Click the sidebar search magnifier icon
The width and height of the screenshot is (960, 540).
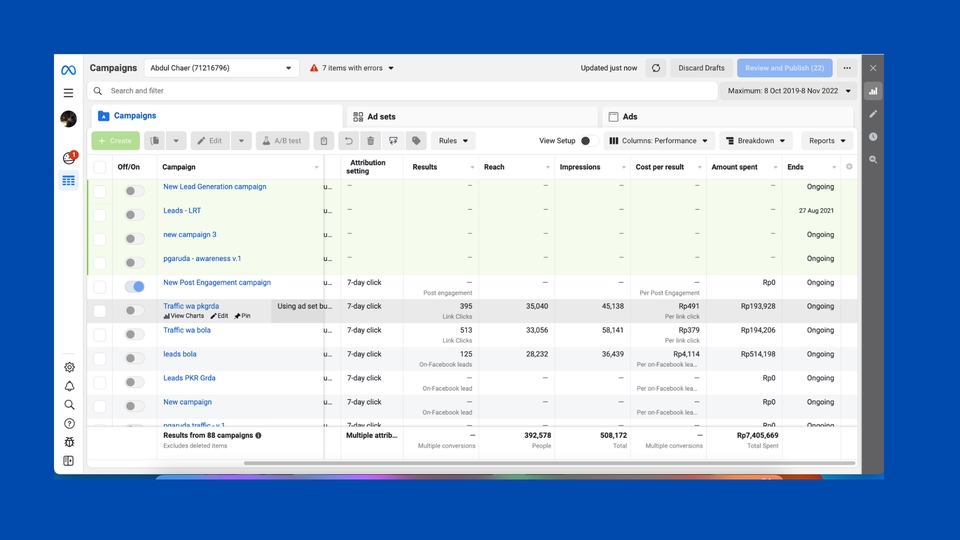69,405
